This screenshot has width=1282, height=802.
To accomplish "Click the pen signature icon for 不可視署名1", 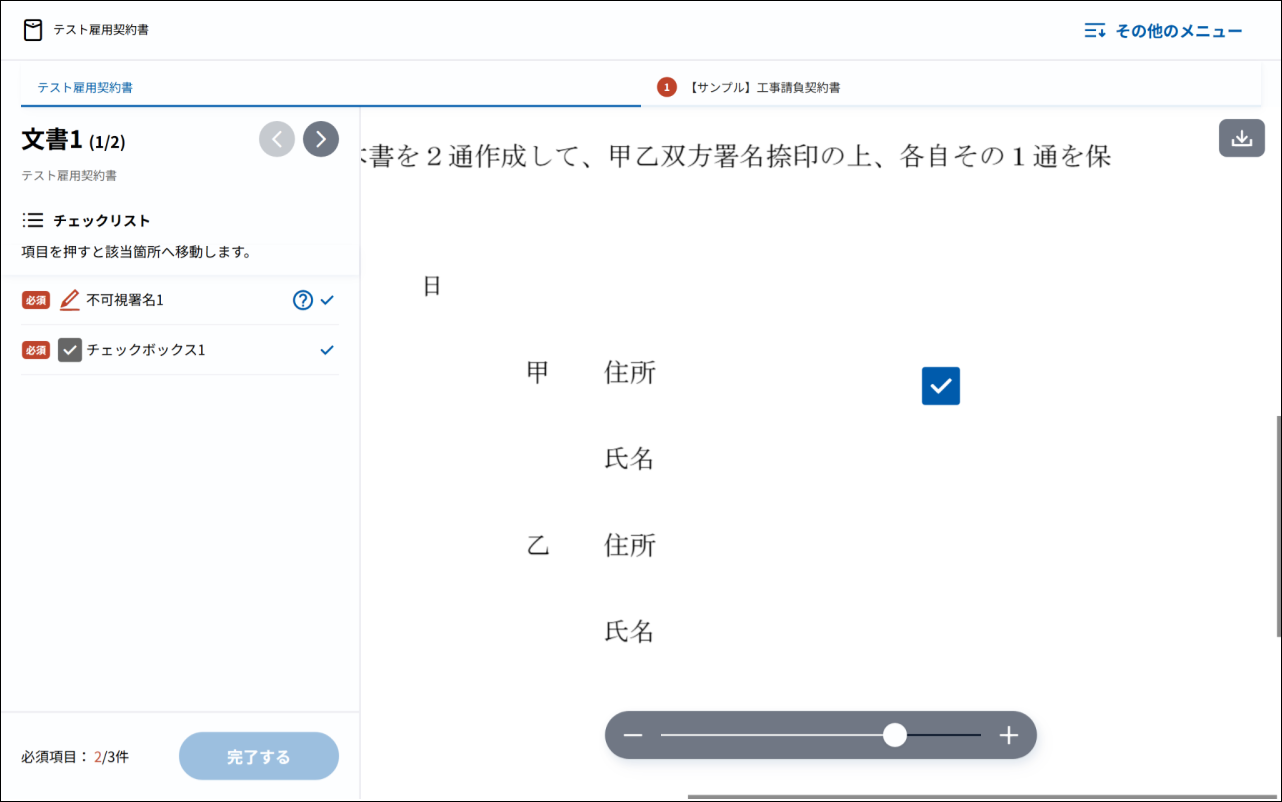I will point(69,300).
